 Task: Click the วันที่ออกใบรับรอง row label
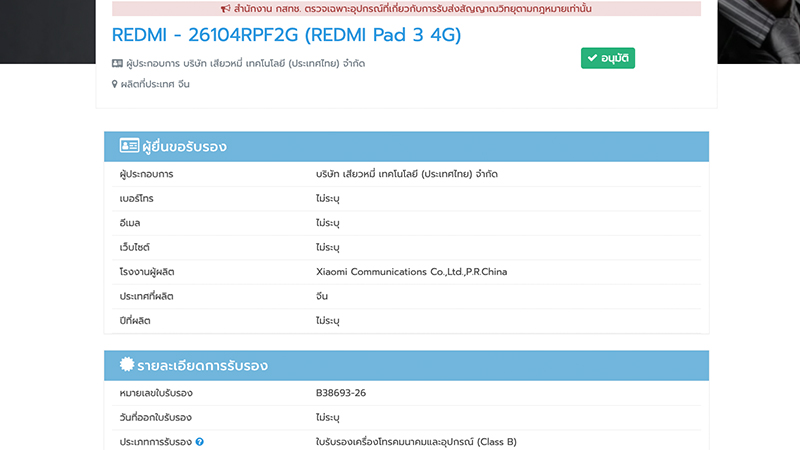click(x=156, y=417)
